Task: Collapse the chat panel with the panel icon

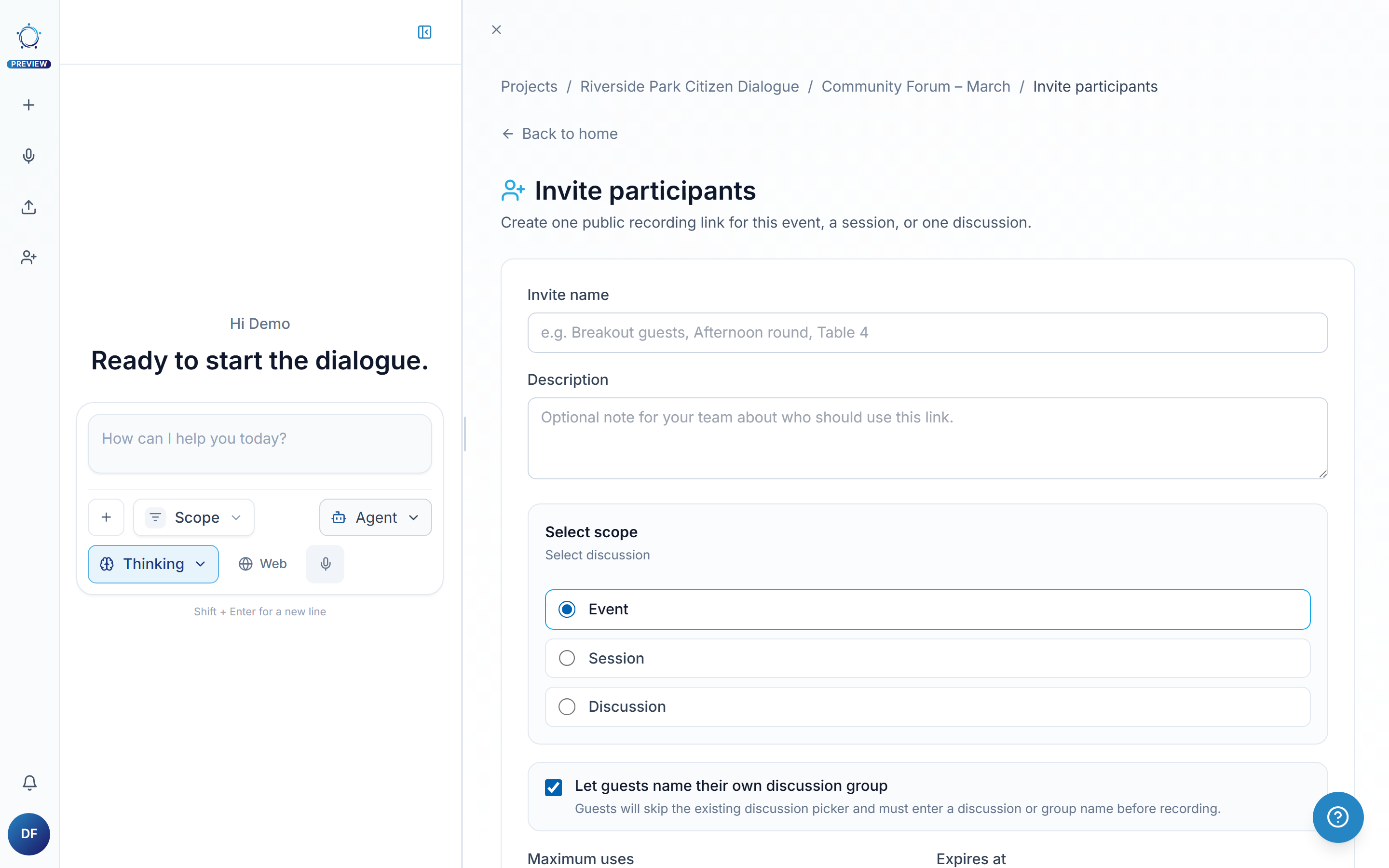Action: point(424,32)
